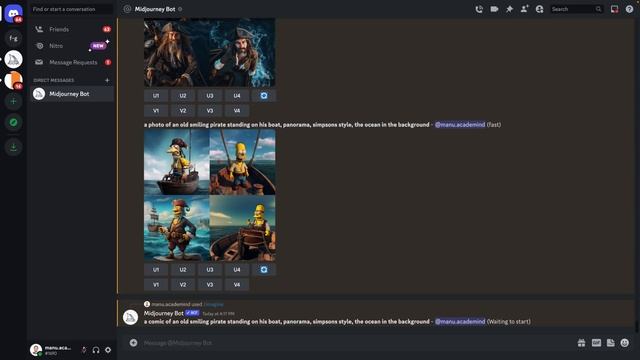This screenshot has height=360, width=640.
Task: Open the Friends tab
Action: click(72, 29)
